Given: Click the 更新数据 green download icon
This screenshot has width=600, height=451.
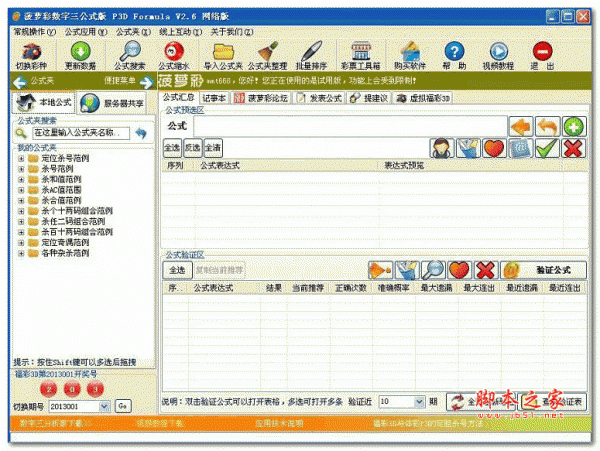Looking at the screenshot, I should pos(80,56).
